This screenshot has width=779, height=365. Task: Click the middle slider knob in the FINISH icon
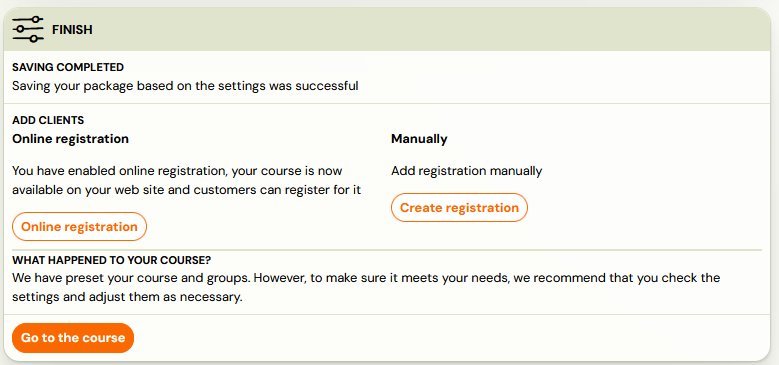21,29
